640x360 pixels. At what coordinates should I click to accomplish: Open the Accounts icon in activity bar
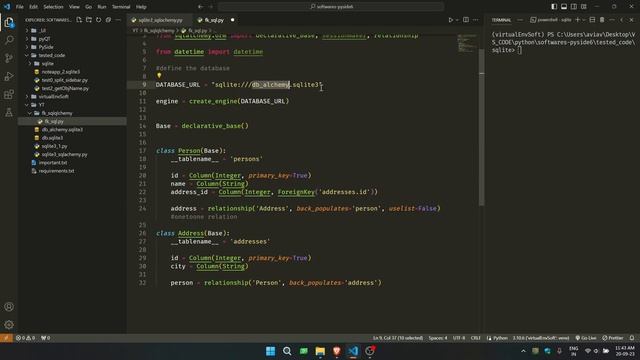(9, 307)
